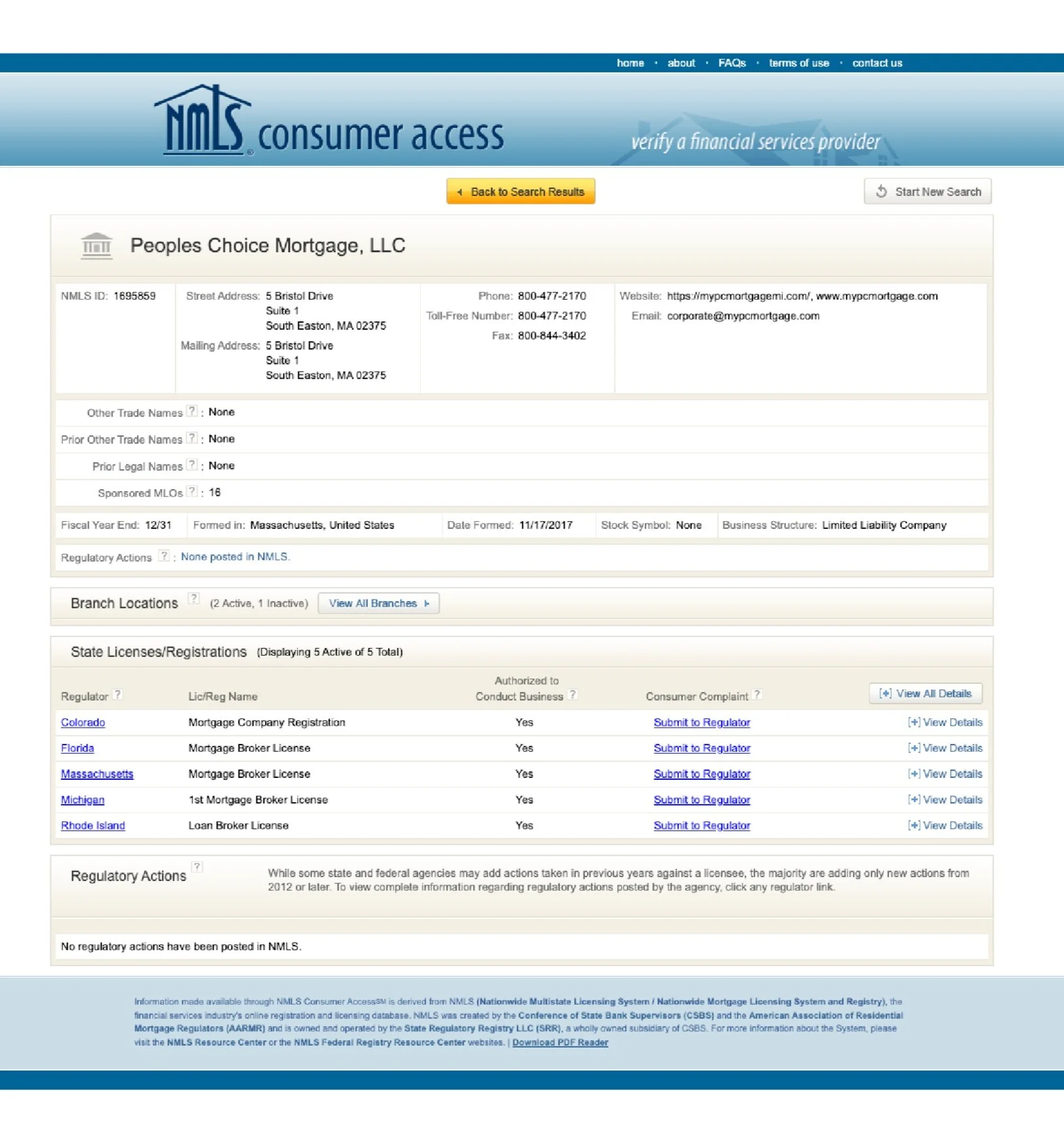
Task: Click Download PDF Reader link in footer
Action: 560,1042
